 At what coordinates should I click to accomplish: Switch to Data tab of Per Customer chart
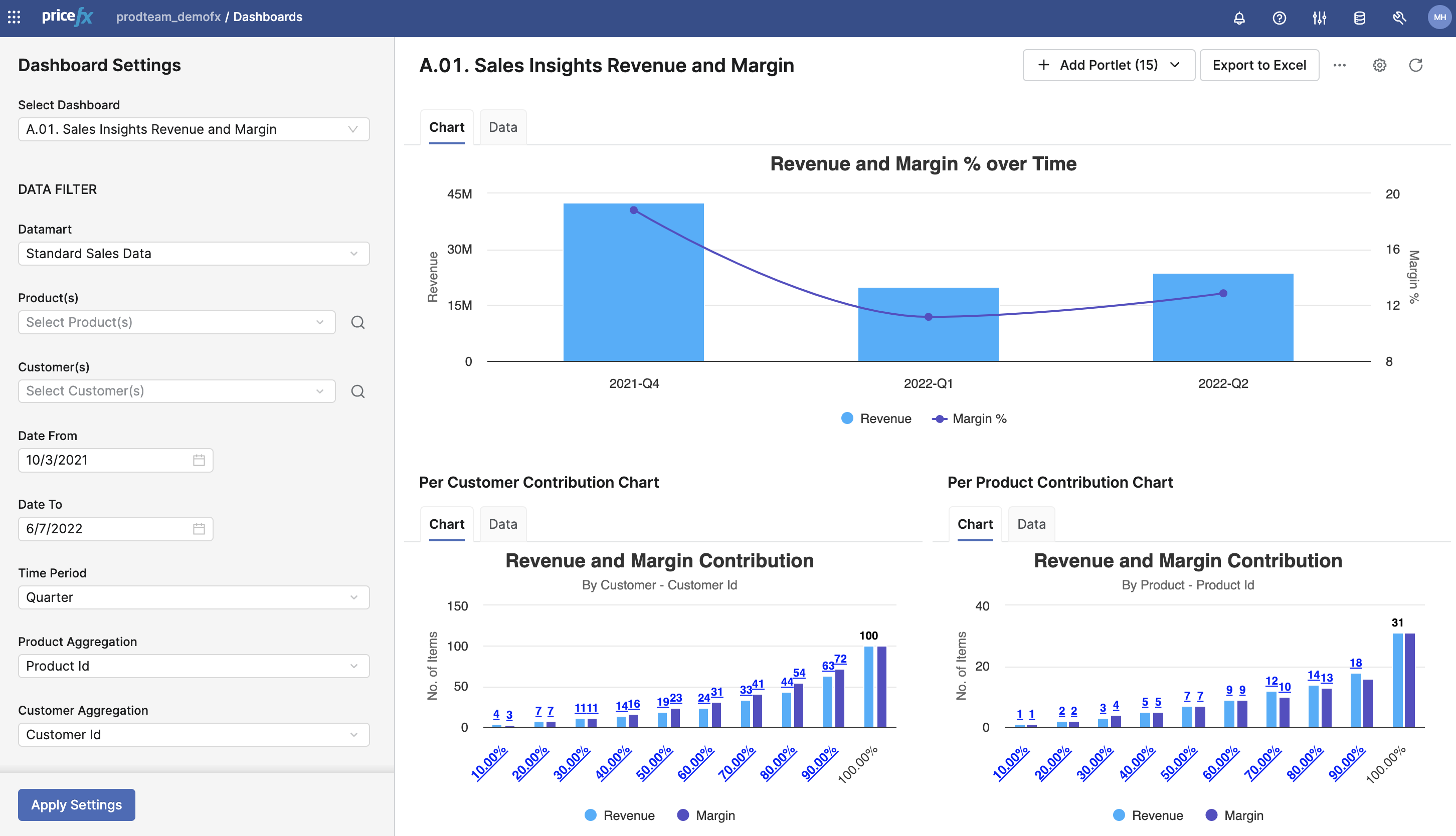point(502,524)
